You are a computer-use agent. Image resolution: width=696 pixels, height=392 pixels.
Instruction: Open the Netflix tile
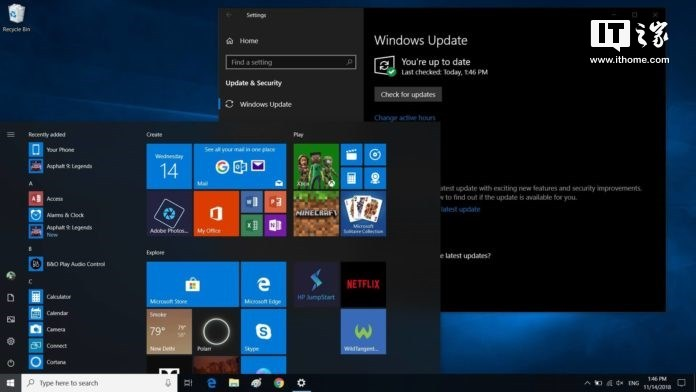363,284
